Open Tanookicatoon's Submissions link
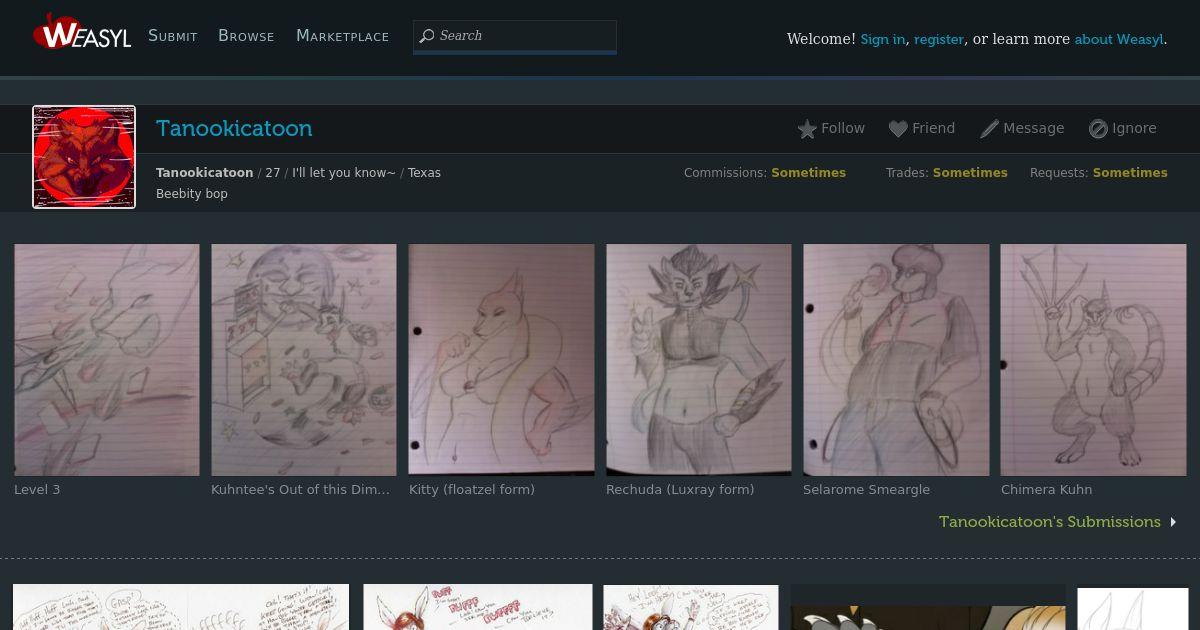 click(1050, 522)
